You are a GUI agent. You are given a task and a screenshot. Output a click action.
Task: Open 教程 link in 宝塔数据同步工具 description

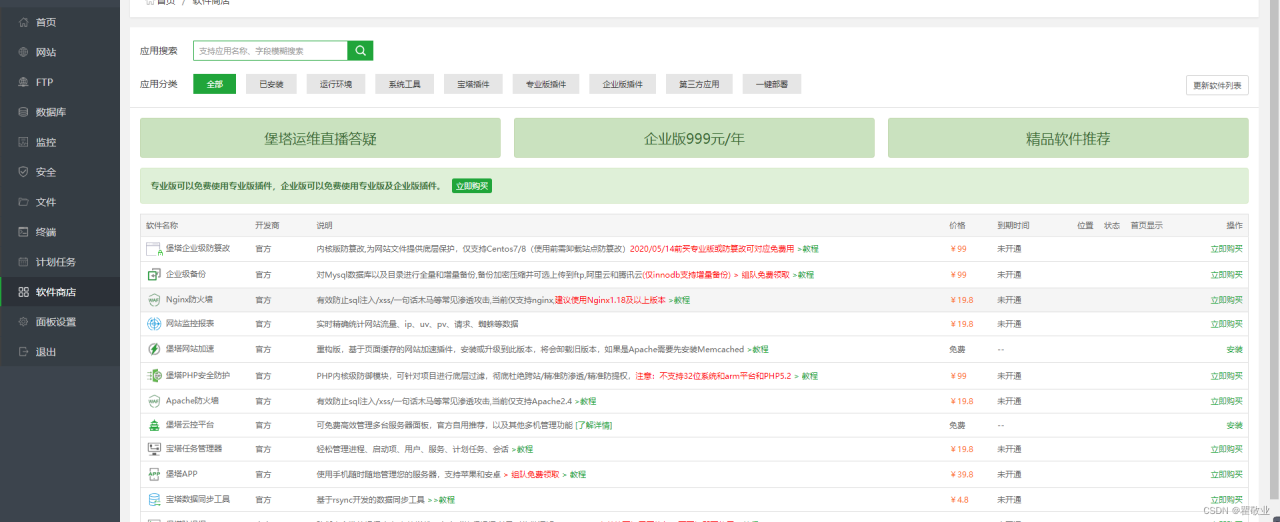click(x=441, y=499)
